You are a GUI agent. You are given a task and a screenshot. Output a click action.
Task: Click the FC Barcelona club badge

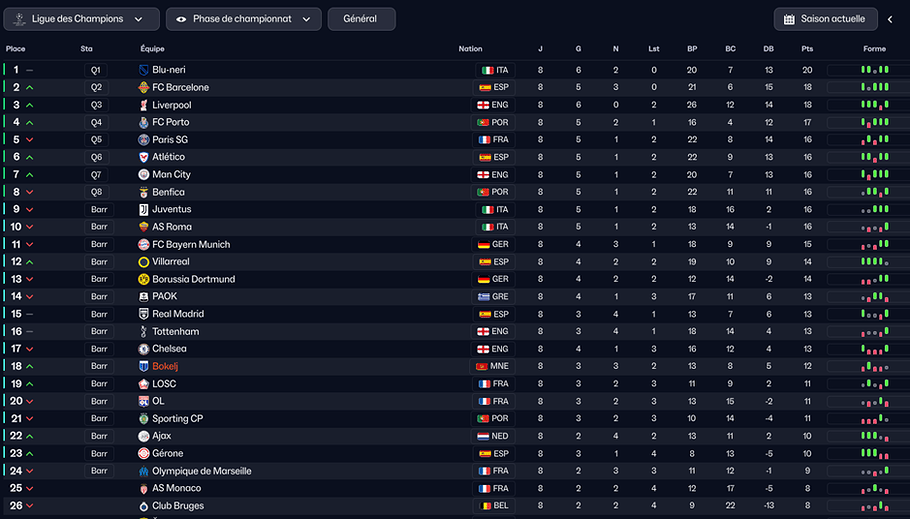click(144, 88)
